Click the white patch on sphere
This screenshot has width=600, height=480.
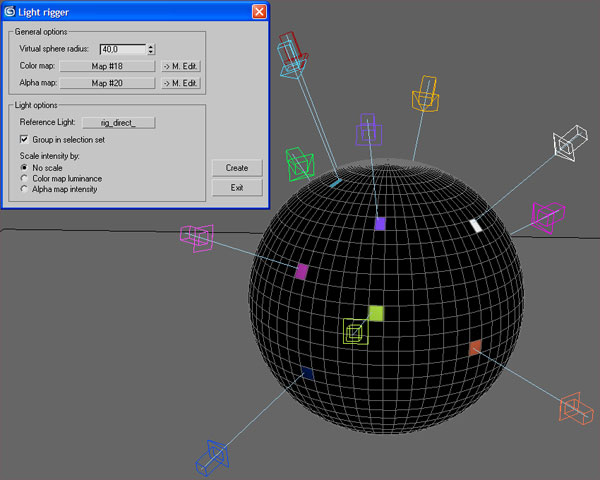coord(476,225)
